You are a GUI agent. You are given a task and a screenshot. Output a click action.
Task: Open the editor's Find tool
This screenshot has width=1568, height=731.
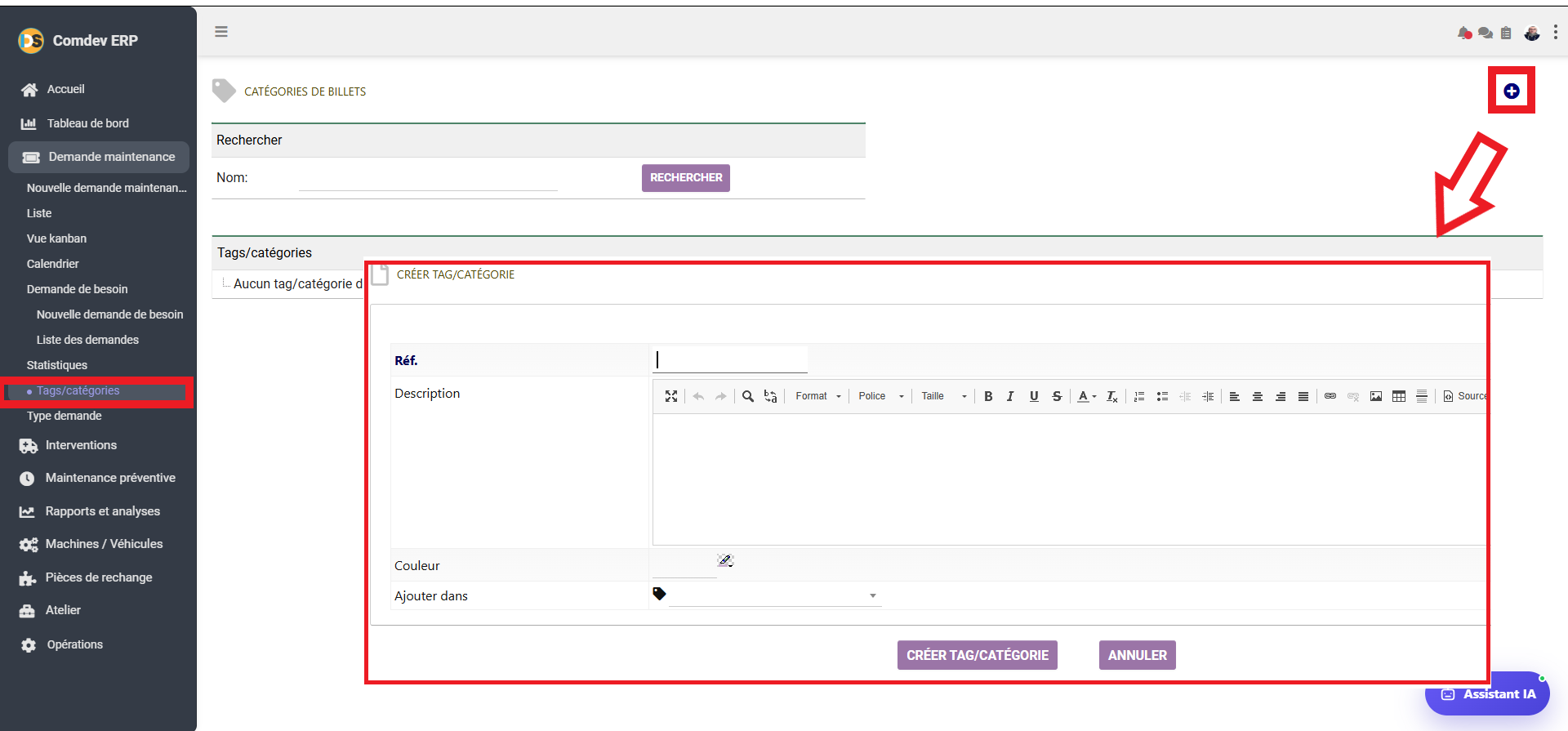click(x=748, y=396)
